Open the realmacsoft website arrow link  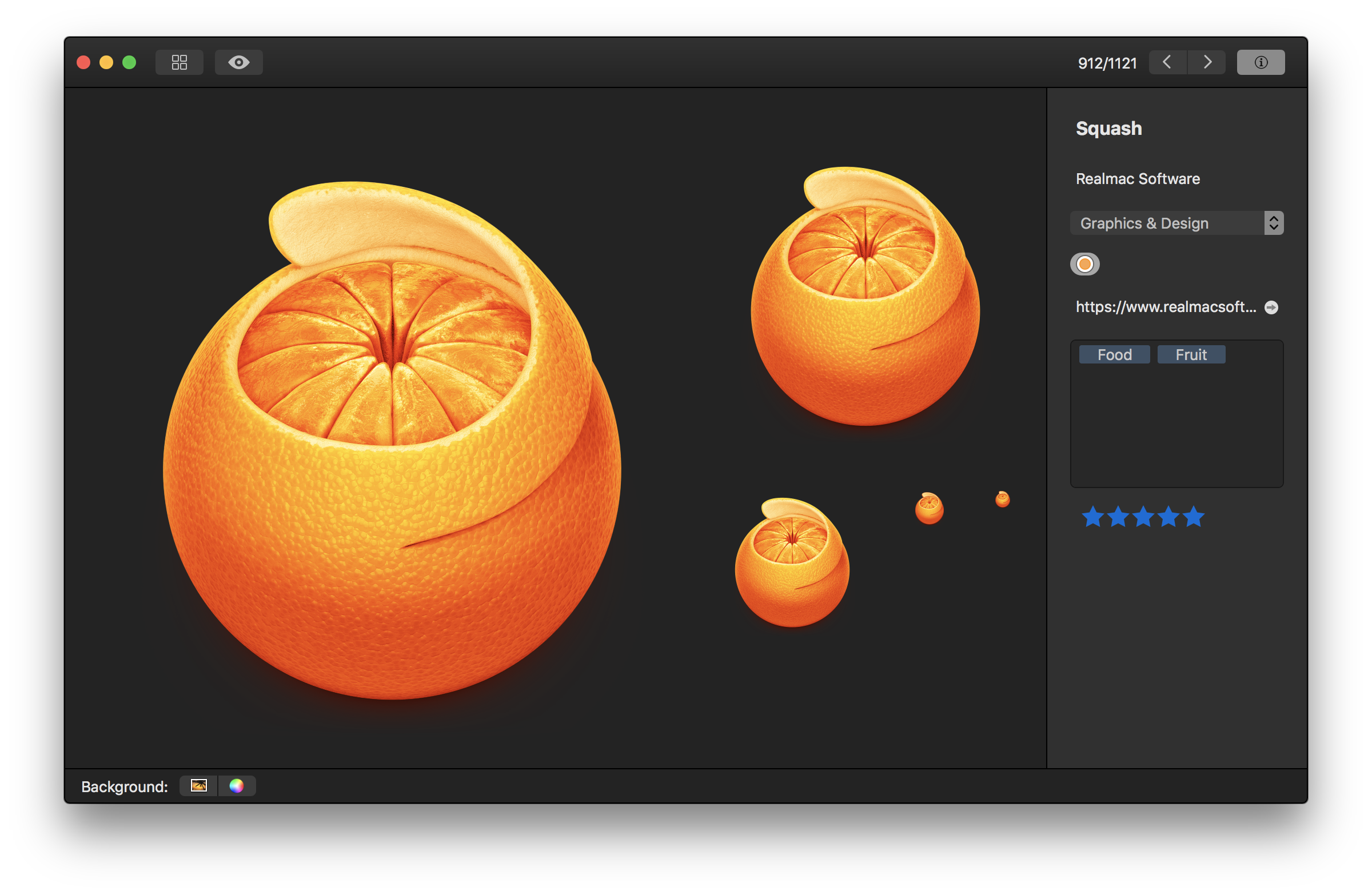(x=1272, y=307)
